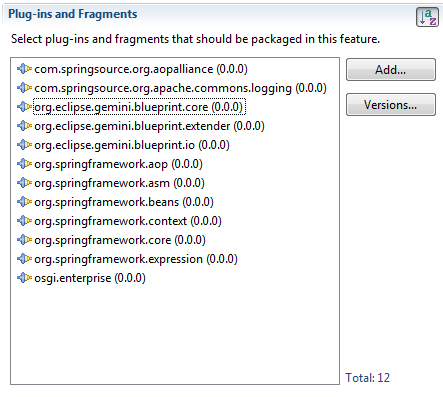Click the Total: 12 label
The image size is (443, 397).
(x=367, y=378)
